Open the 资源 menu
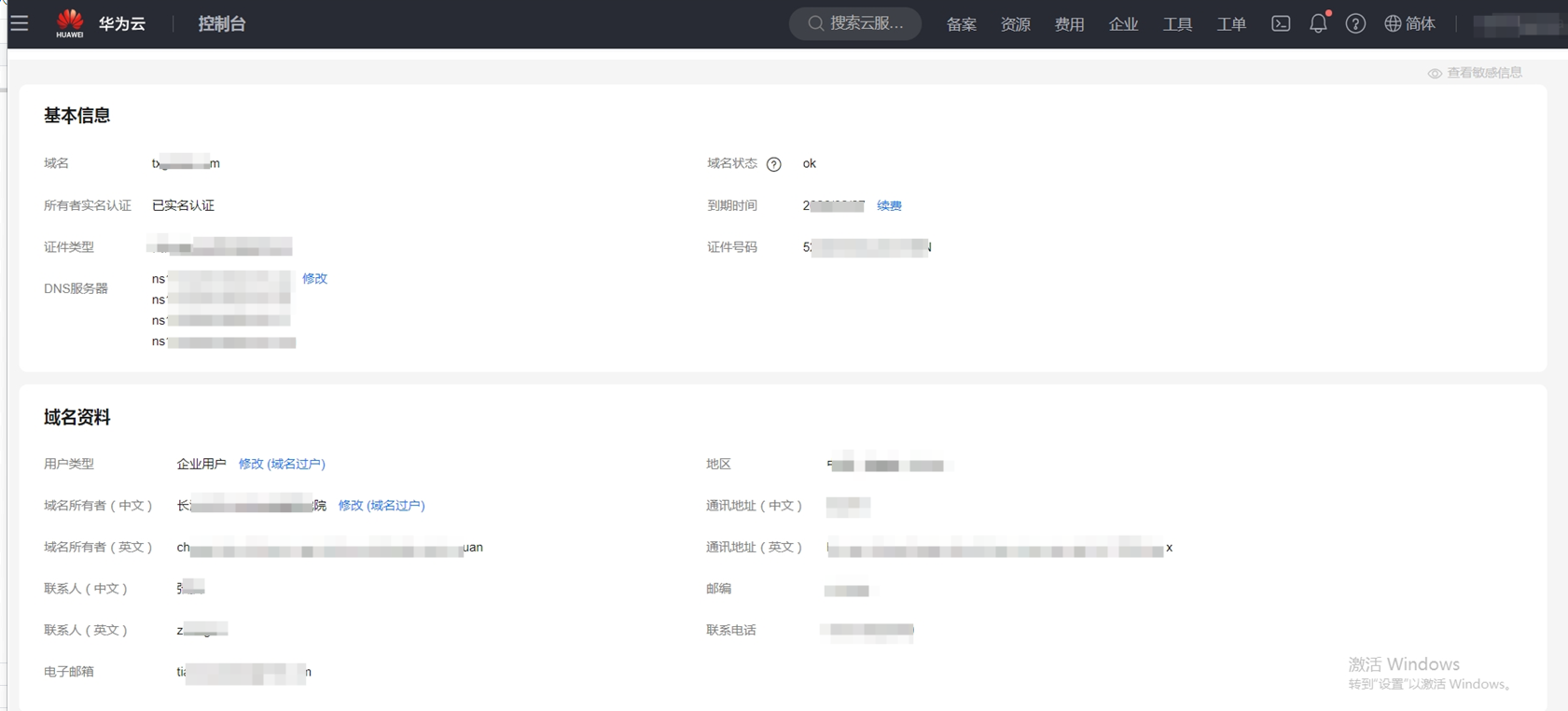The width and height of the screenshot is (1568, 711). [x=1016, y=24]
